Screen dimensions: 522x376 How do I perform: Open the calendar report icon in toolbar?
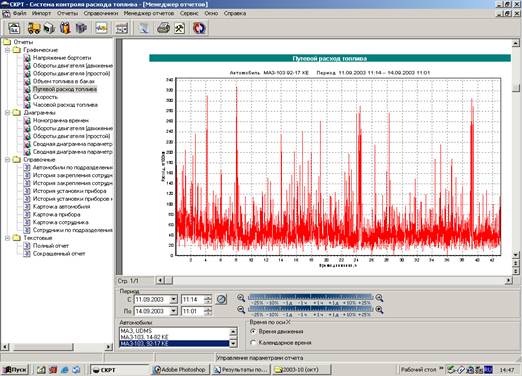coord(14,28)
